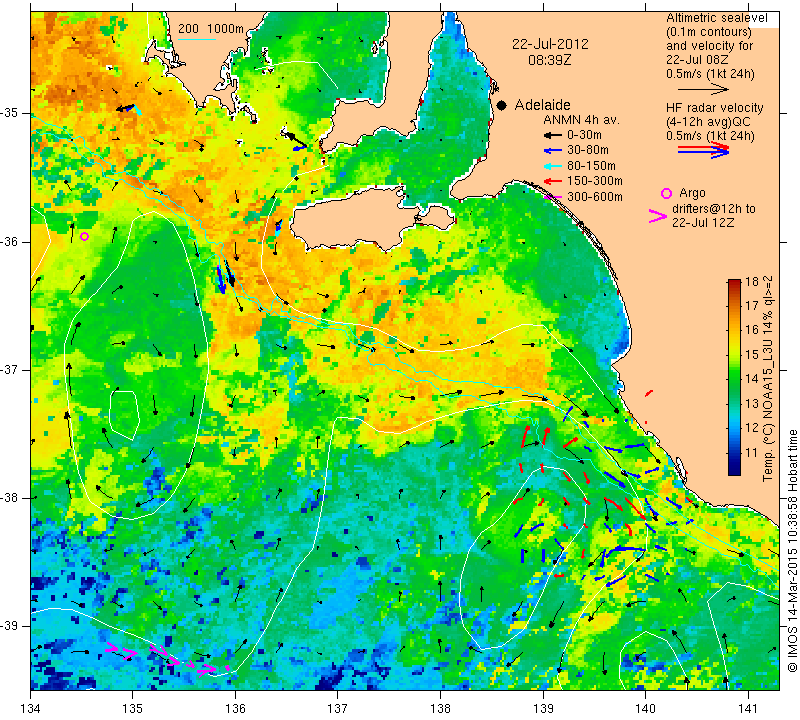This screenshot has height=720, width=800.
Task: Click the 150-300m depth label
Action: click(594, 181)
